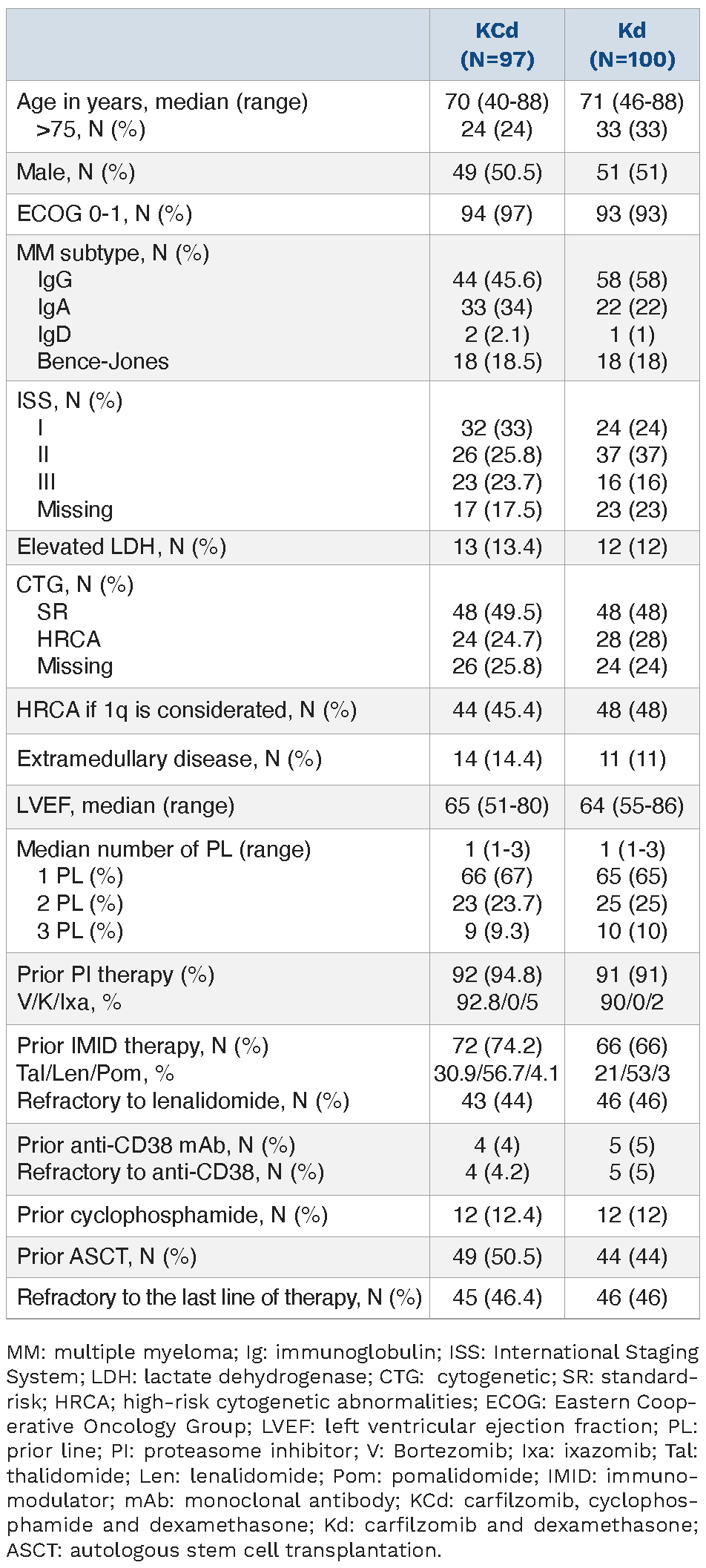Click the Bence-Jones subtype label
706x1568 pixels.
click(102, 361)
